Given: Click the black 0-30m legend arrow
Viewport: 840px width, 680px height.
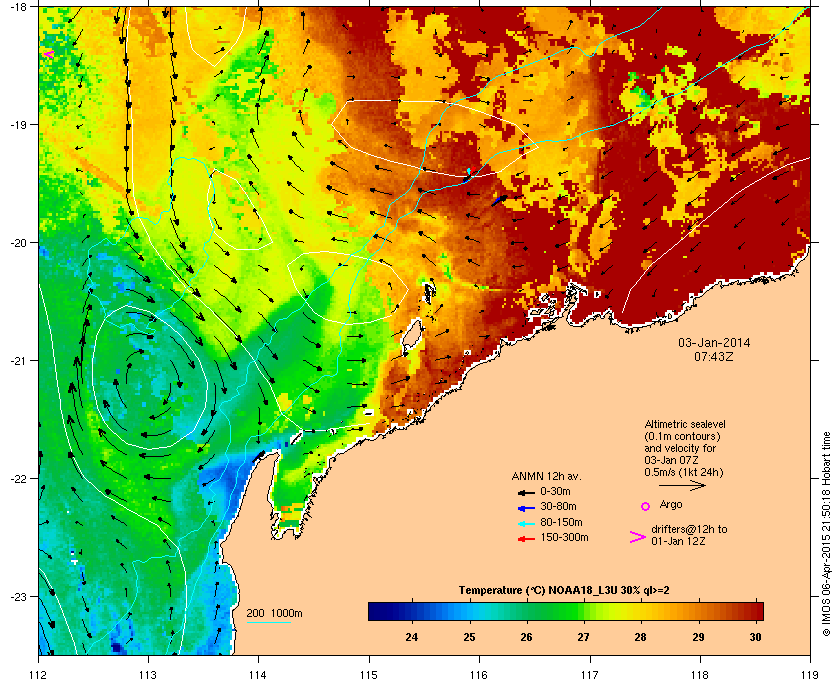Looking at the screenshot, I should coord(527,492).
